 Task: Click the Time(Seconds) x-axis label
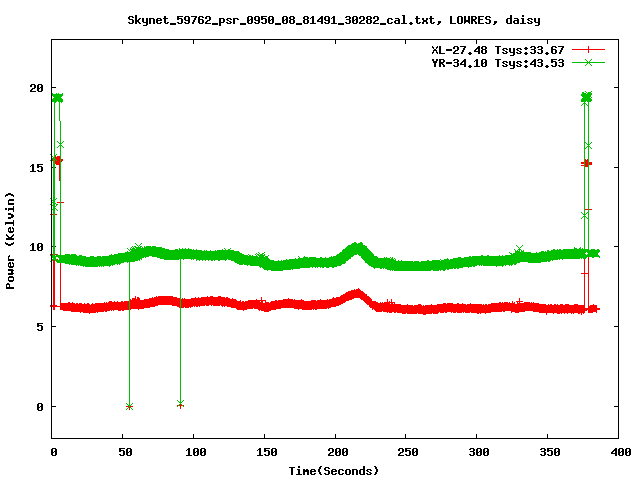[334, 471]
